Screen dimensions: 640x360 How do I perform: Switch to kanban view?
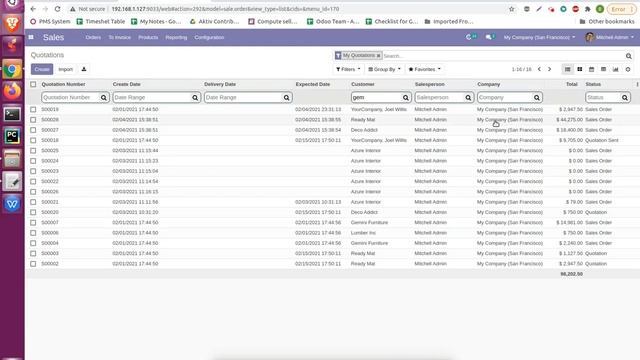pos(580,69)
